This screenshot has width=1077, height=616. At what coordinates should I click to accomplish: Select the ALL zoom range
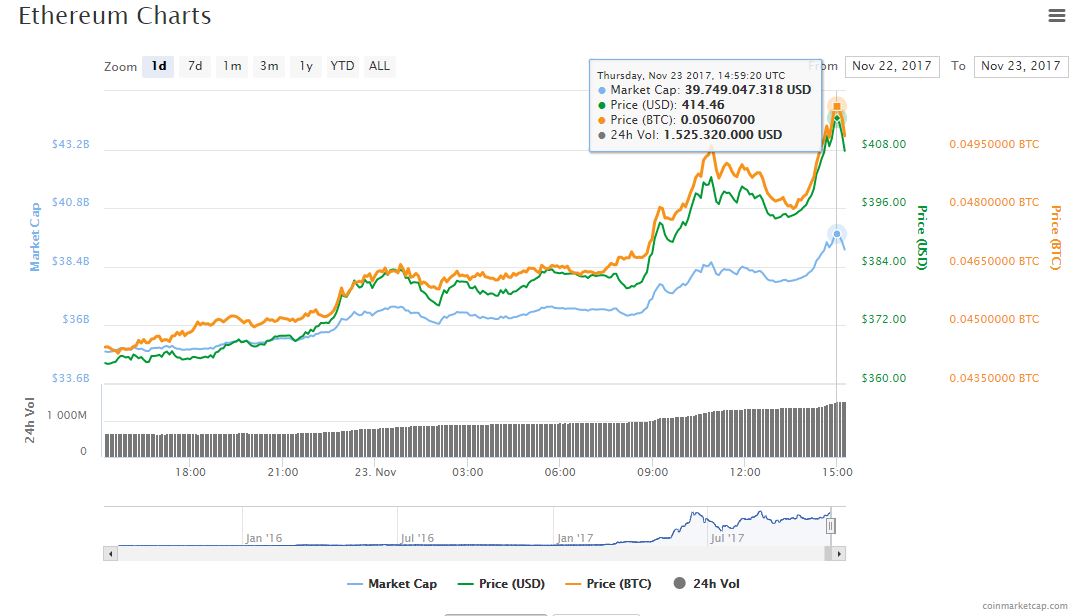coord(379,66)
